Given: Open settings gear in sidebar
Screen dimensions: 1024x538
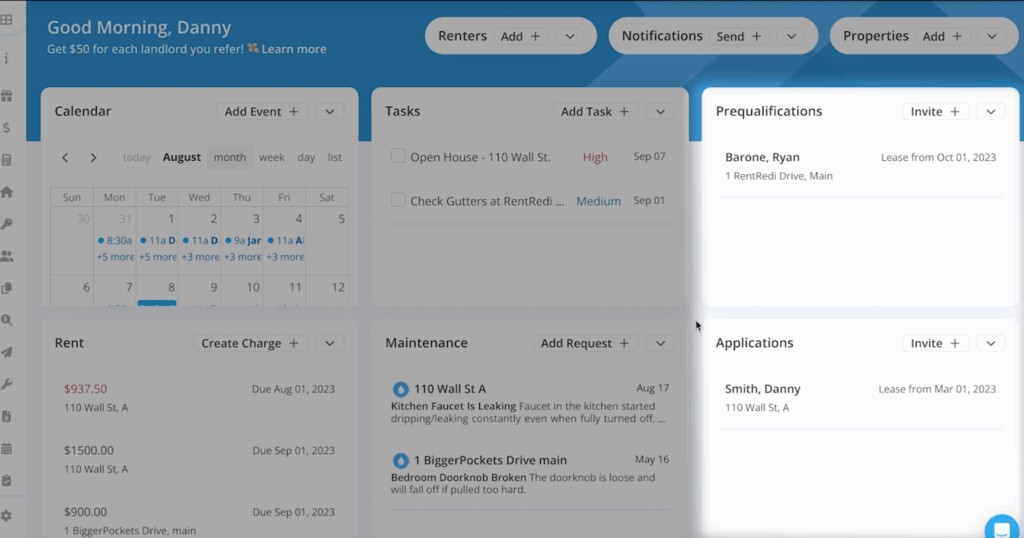Looking at the screenshot, I should (7, 515).
